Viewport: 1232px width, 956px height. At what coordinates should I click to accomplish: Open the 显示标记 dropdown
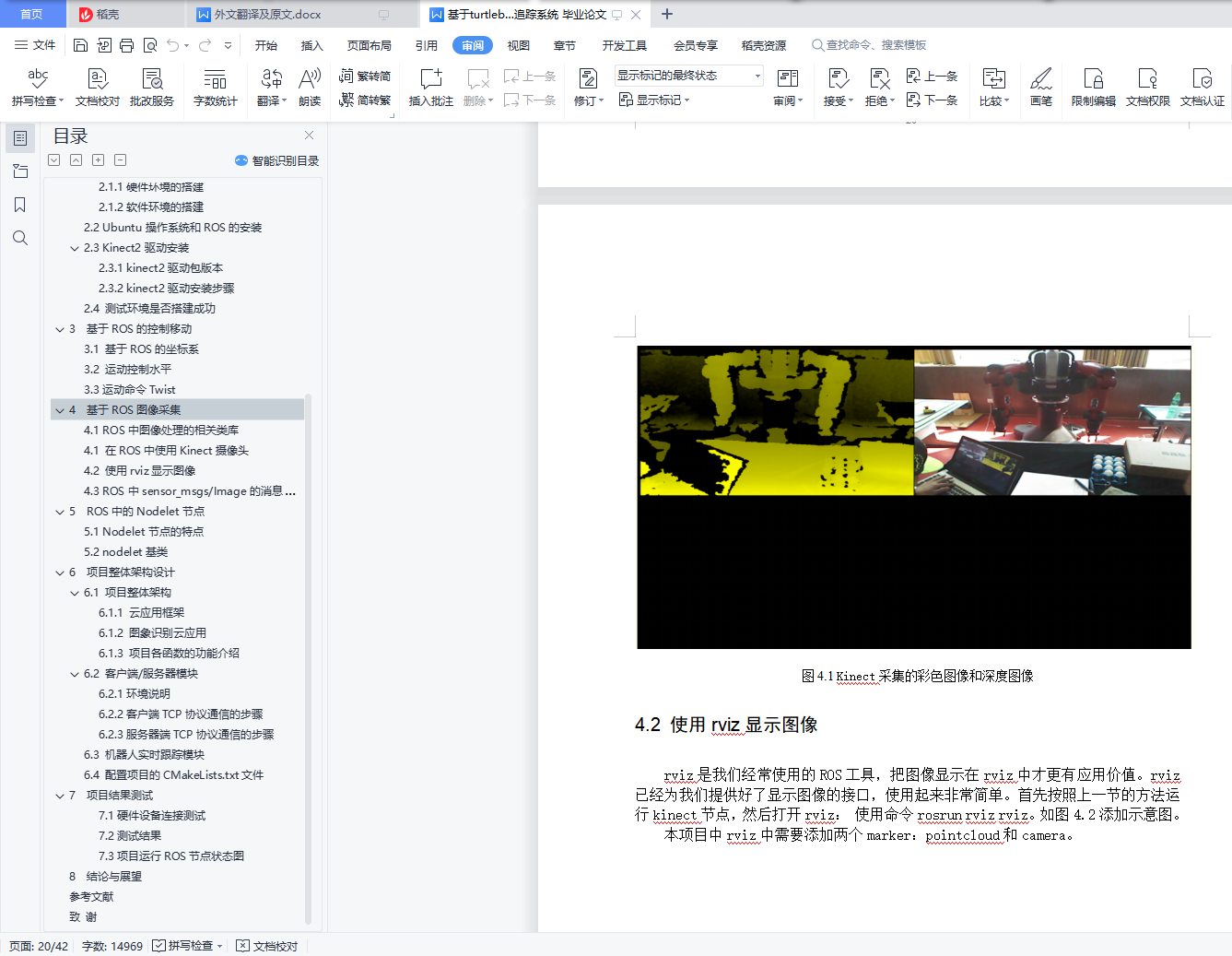pos(654,100)
